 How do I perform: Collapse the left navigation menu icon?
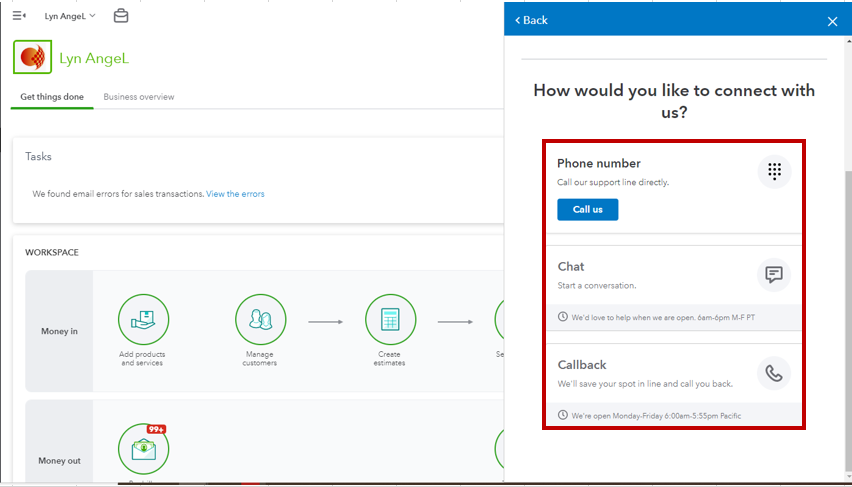(19, 16)
